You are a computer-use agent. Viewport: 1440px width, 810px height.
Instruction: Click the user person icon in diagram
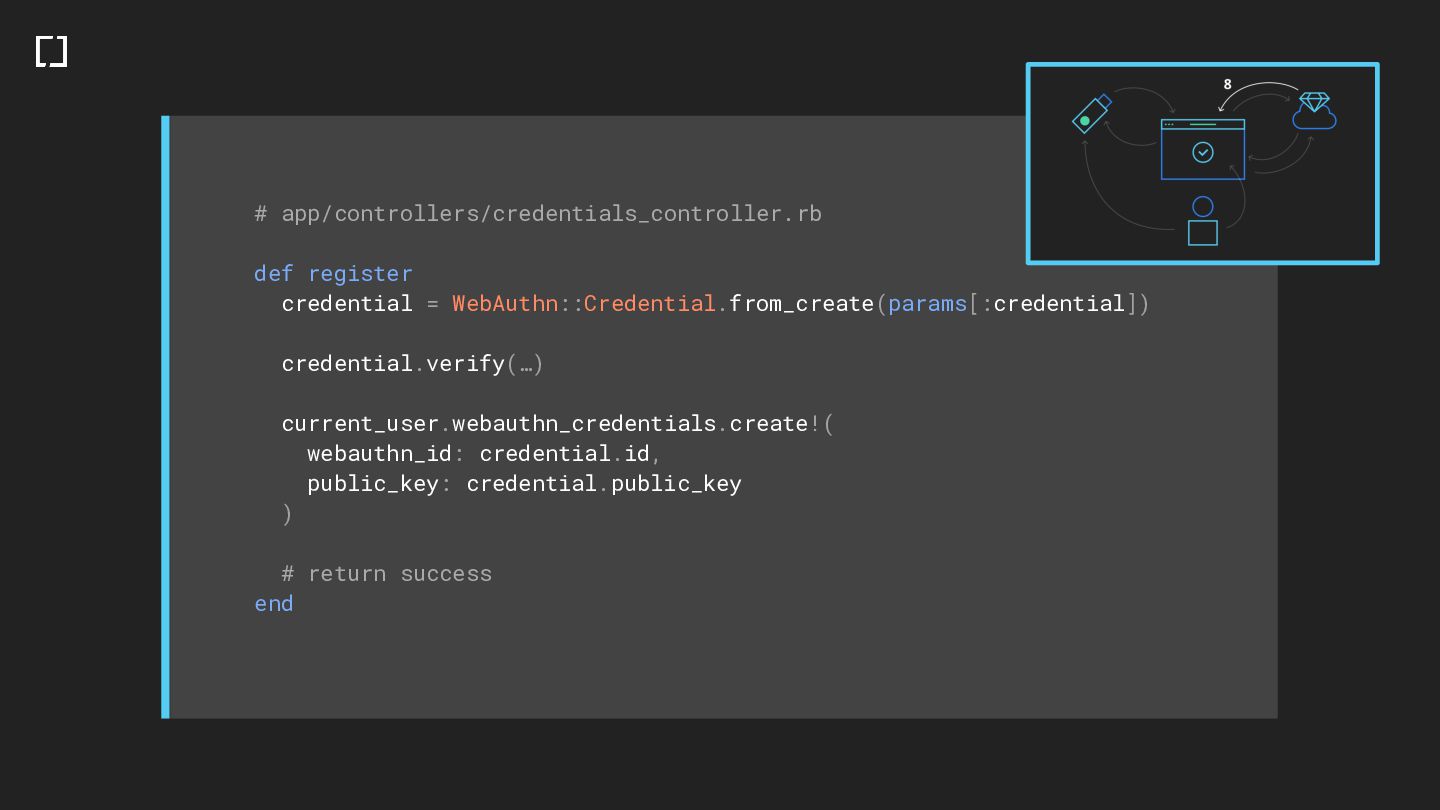point(1203,220)
